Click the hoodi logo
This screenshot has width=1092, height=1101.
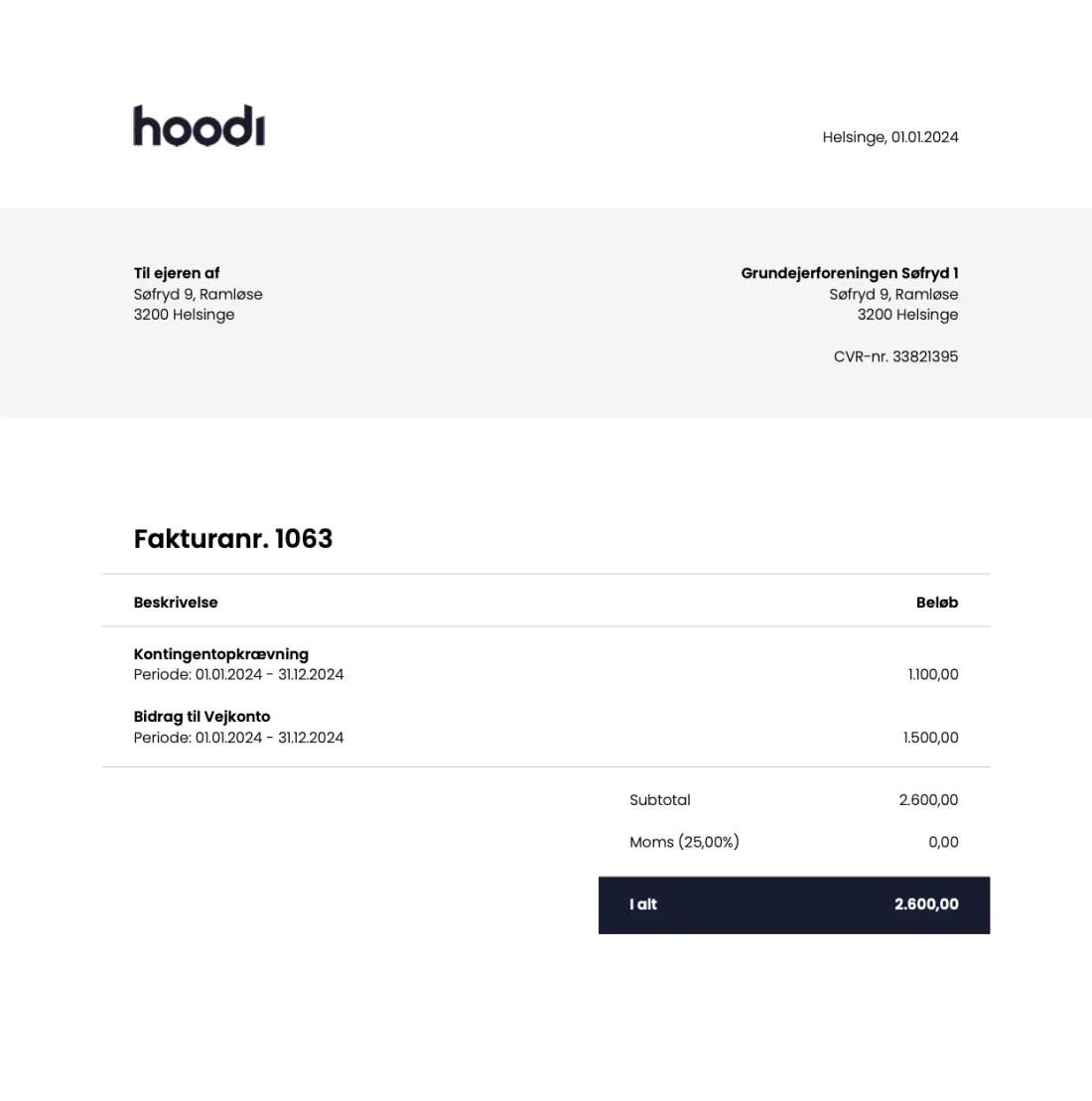(x=199, y=126)
